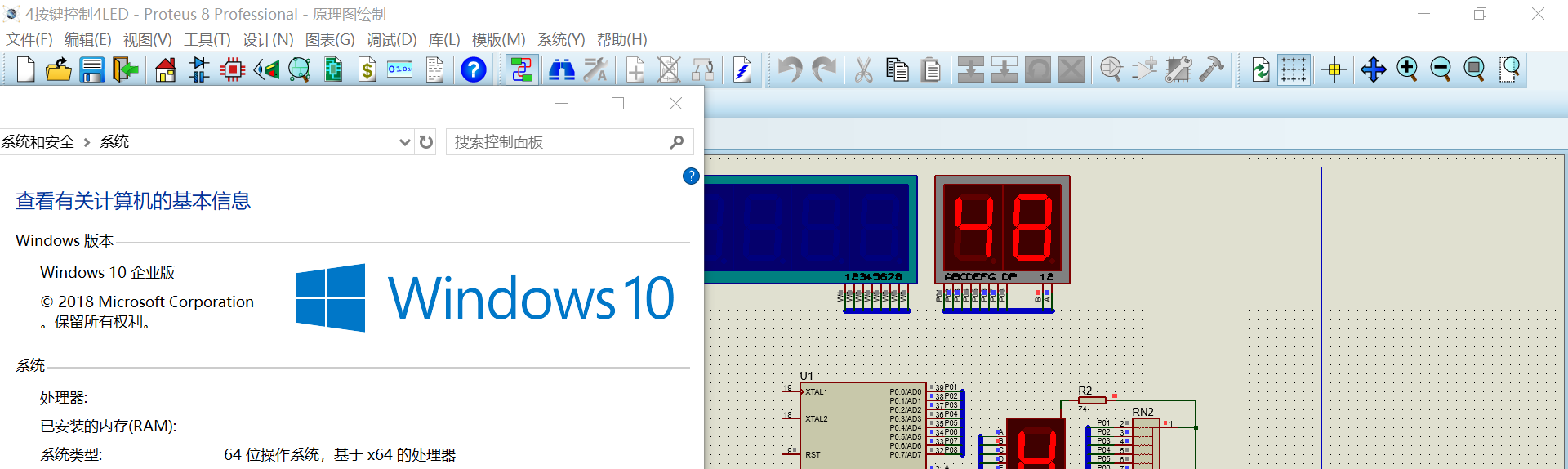This screenshot has width=1568, height=469.
Task: Cut selection with scissors icon
Action: pos(863,70)
